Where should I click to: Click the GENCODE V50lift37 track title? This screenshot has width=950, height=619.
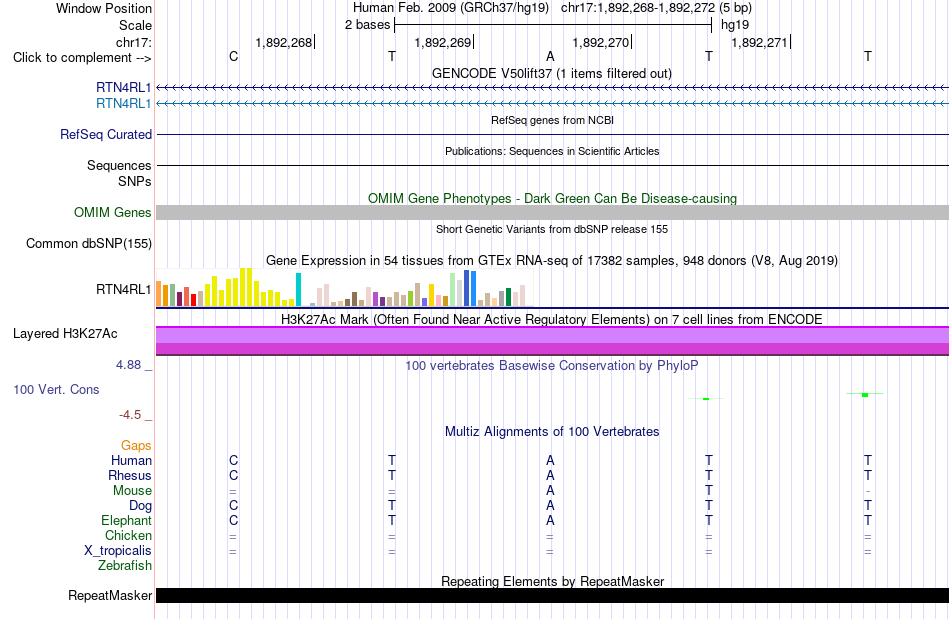point(551,73)
